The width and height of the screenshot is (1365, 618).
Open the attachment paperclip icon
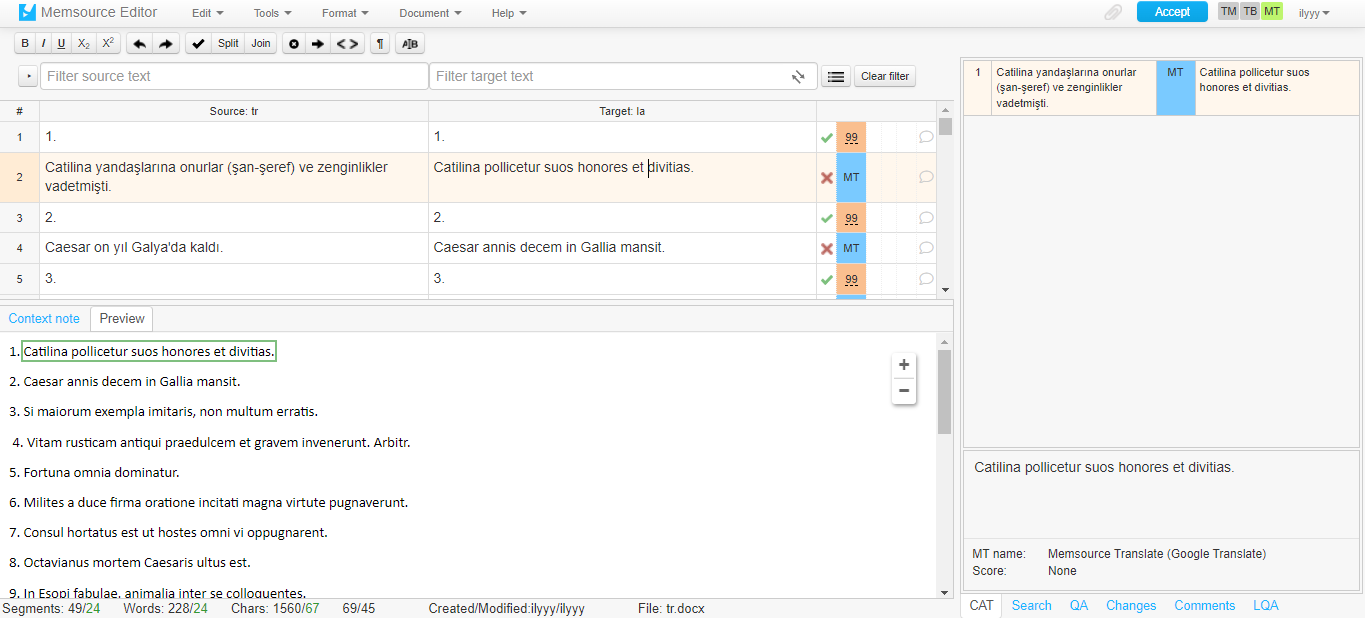(1113, 12)
